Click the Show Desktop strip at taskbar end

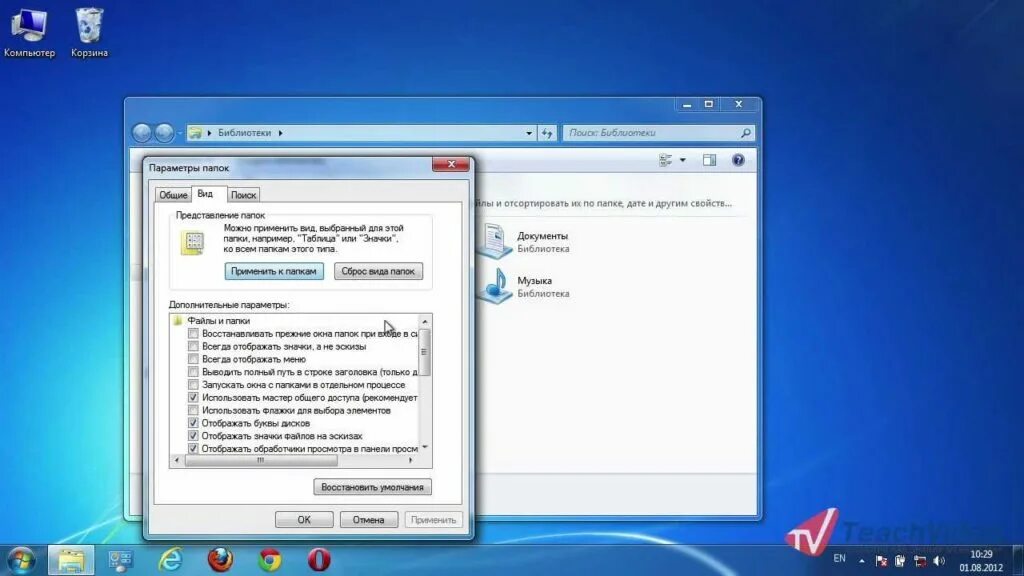(x=1018, y=560)
